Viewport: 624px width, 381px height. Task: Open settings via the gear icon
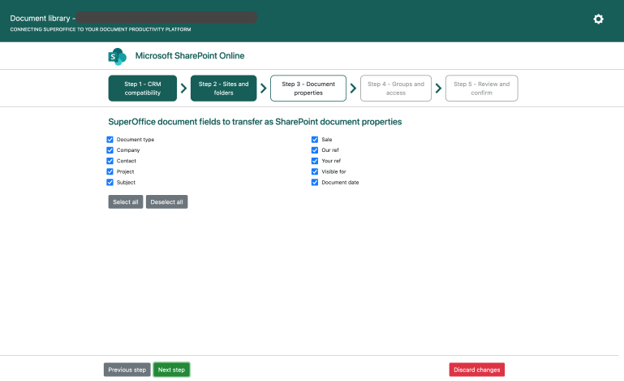click(598, 19)
